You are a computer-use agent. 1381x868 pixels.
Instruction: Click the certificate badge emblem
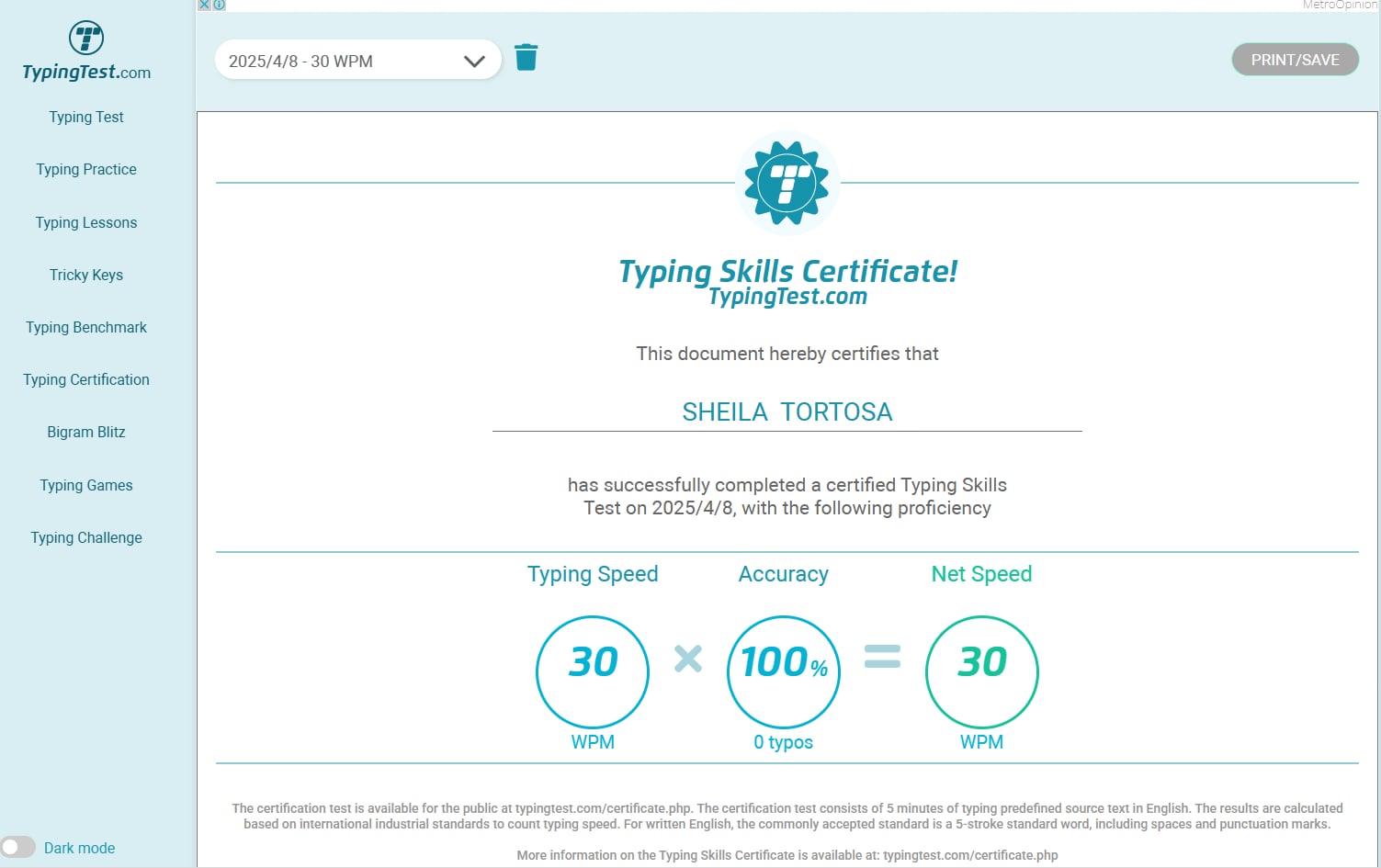pyautogui.click(x=787, y=184)
